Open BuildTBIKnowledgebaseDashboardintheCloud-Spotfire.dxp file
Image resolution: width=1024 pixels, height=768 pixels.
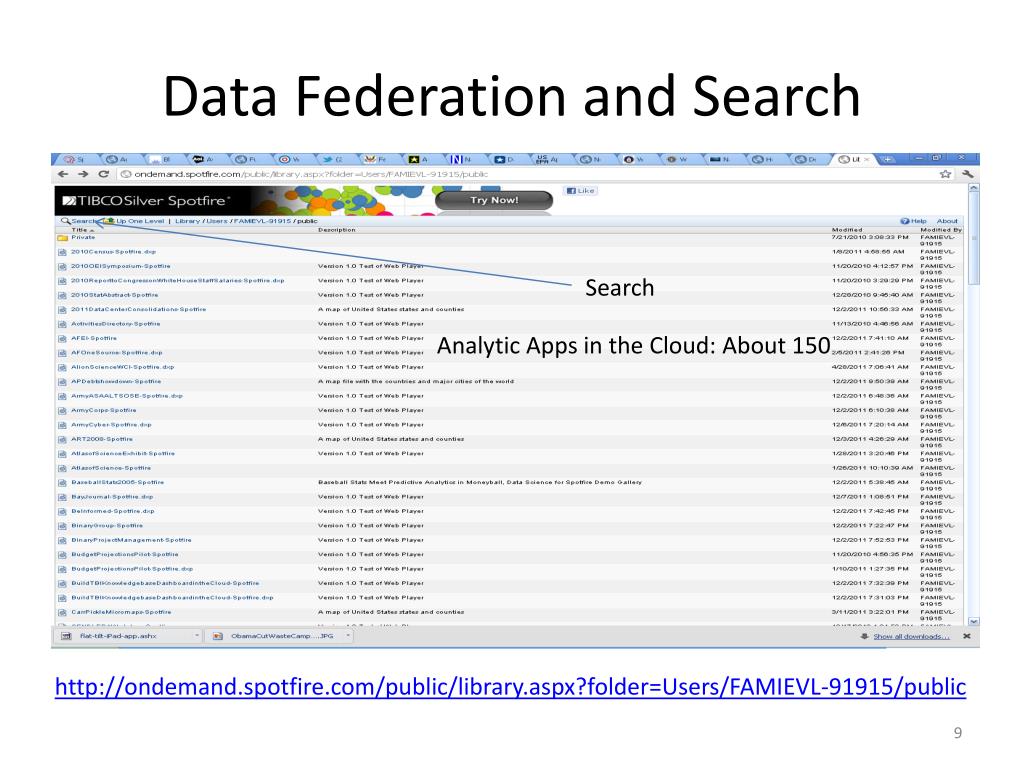coord(172,598)
